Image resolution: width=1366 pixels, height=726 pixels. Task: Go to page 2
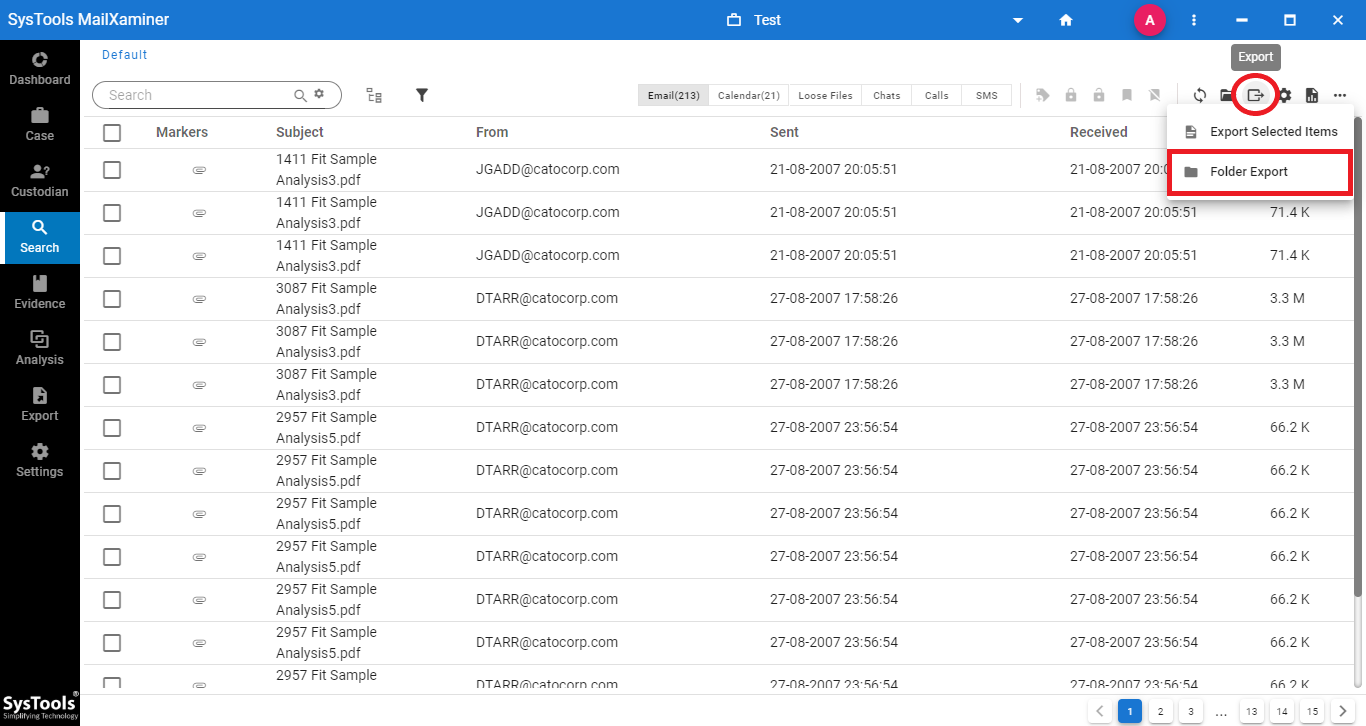[1160, 712]
